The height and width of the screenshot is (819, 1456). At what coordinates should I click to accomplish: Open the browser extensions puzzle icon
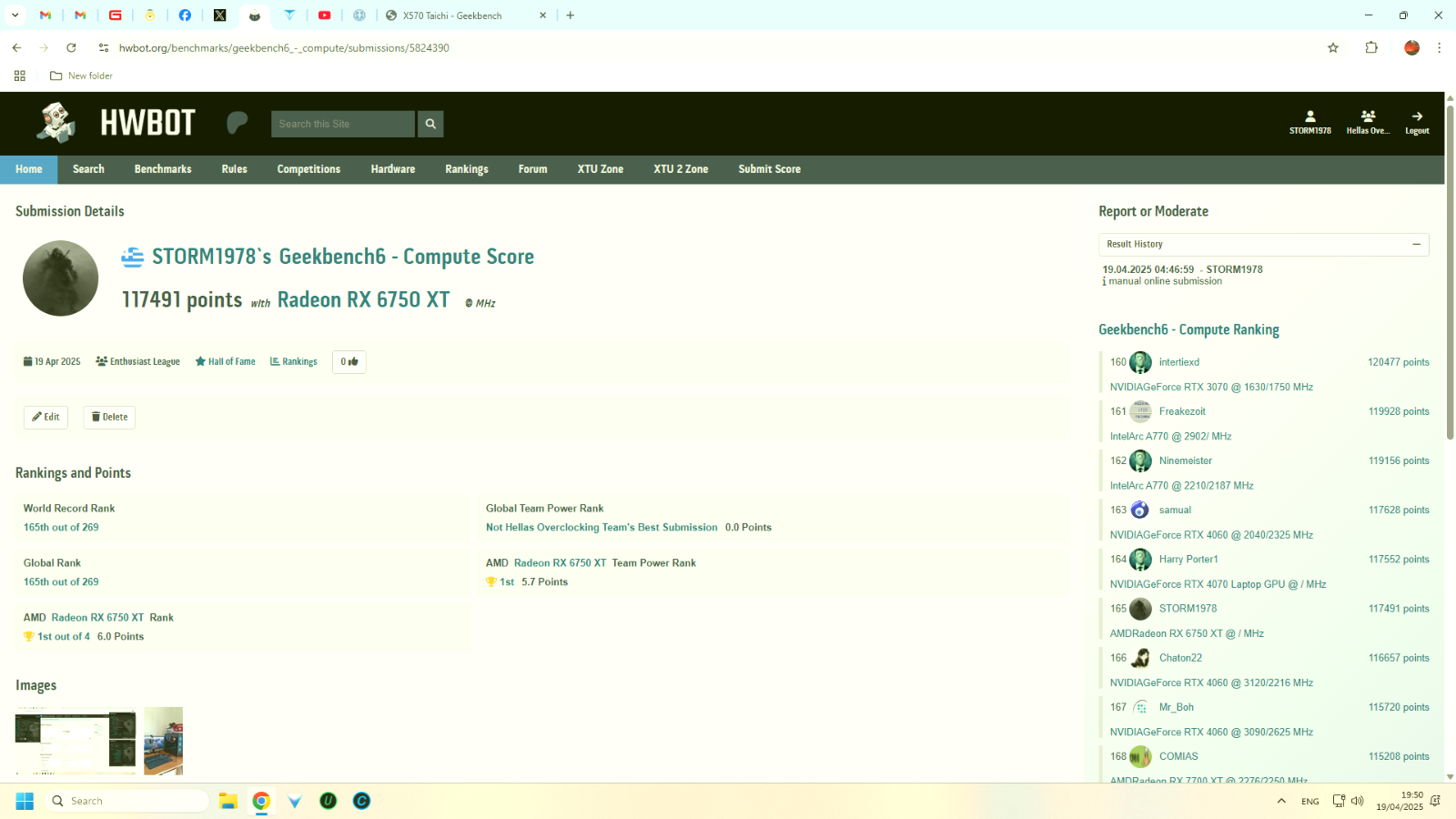pyautogui.click(x=1371, y=48)
